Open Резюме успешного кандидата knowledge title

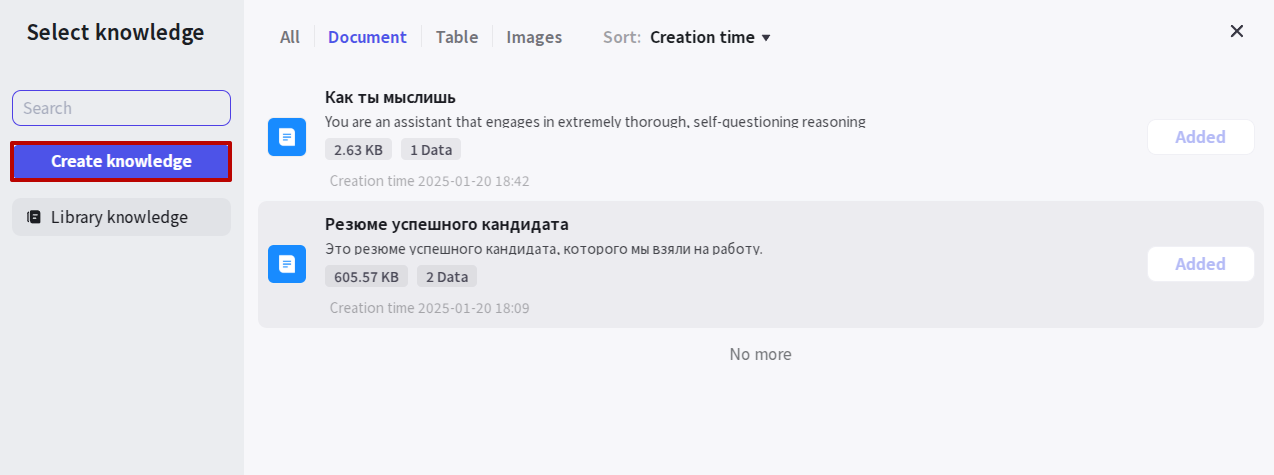tap(447, 224)
